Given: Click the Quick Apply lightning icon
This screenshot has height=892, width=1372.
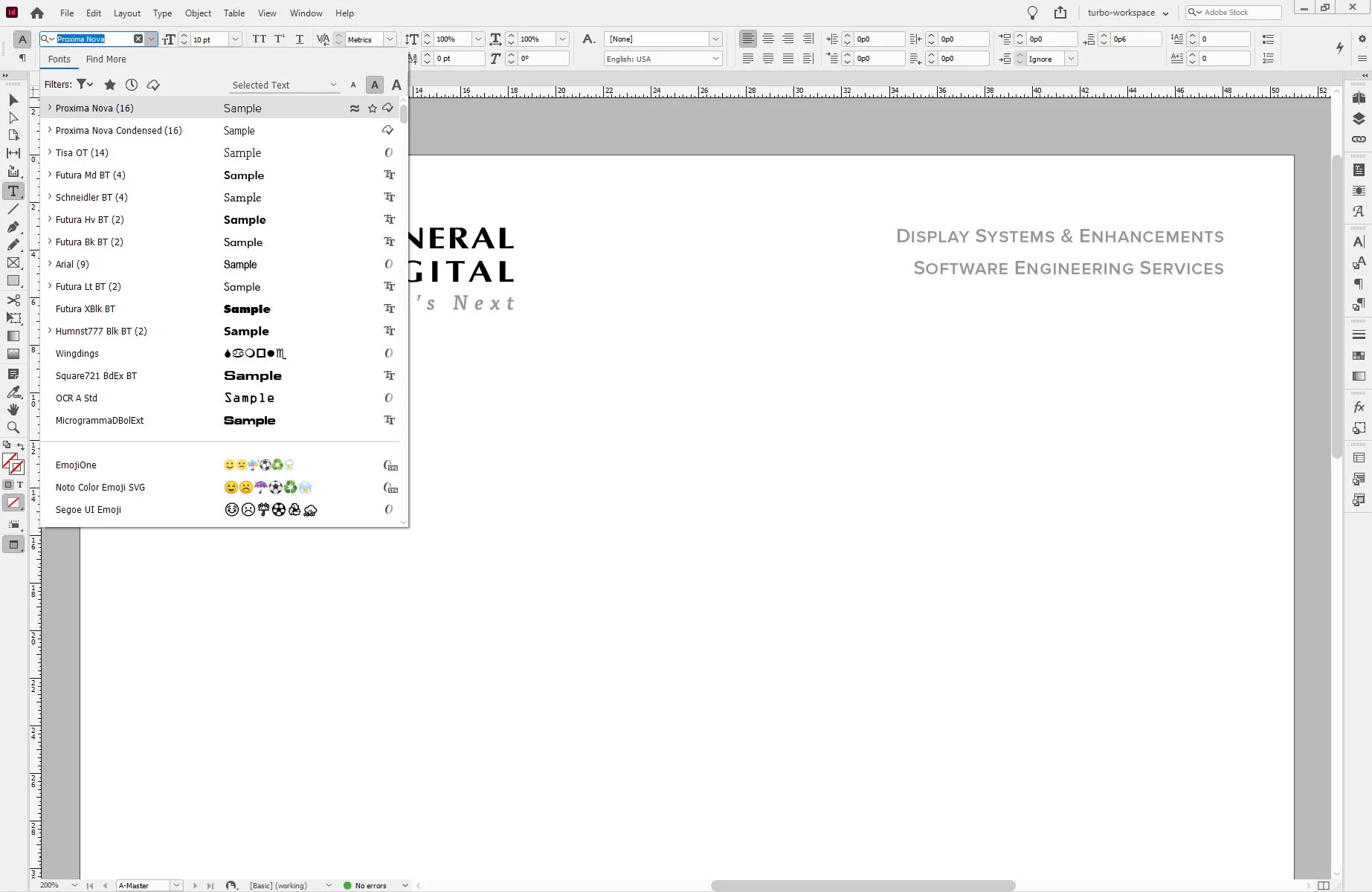Looking at the screenshot, I should coord(1340,48).
